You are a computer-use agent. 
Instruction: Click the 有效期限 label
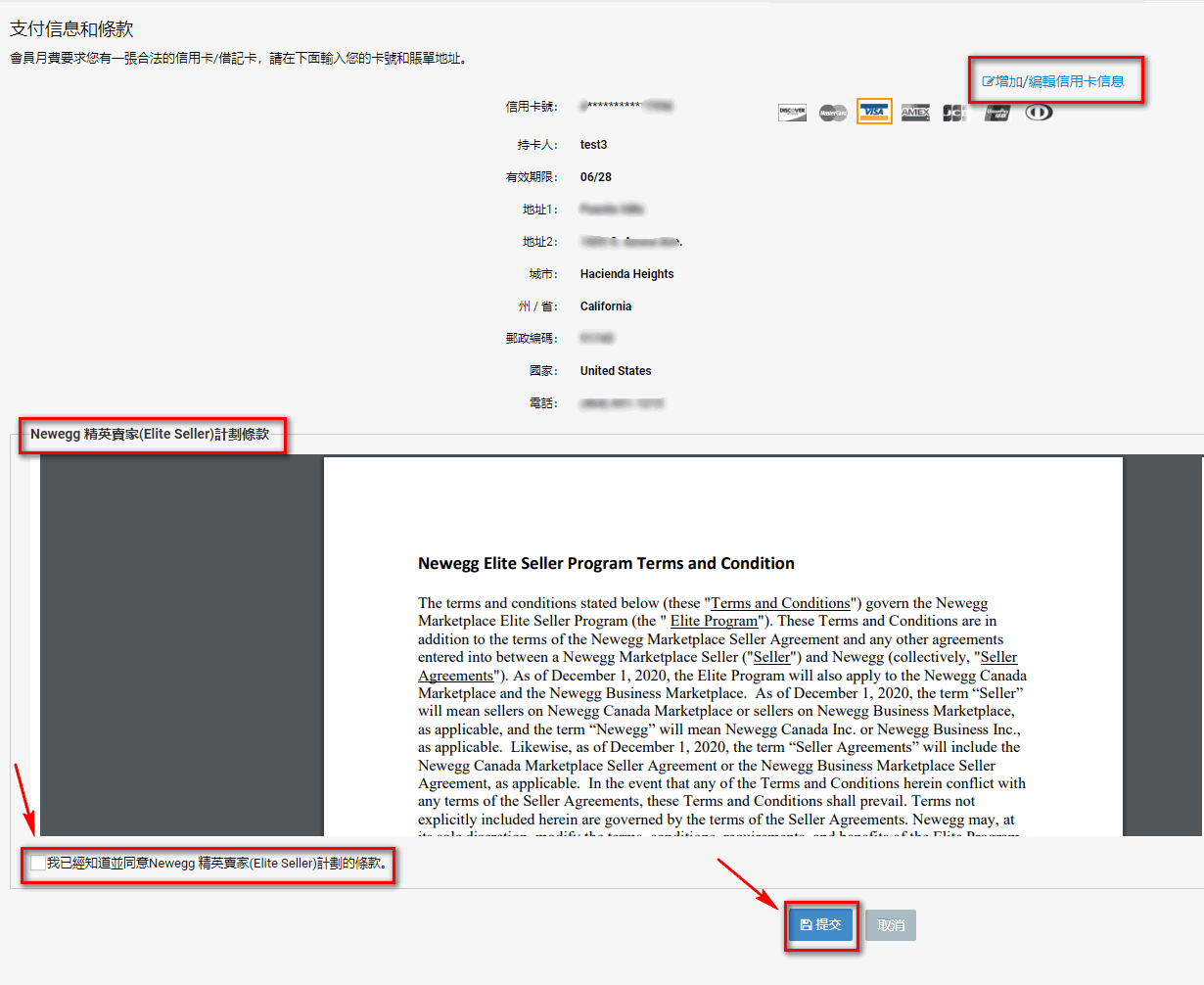click(532, 177)
